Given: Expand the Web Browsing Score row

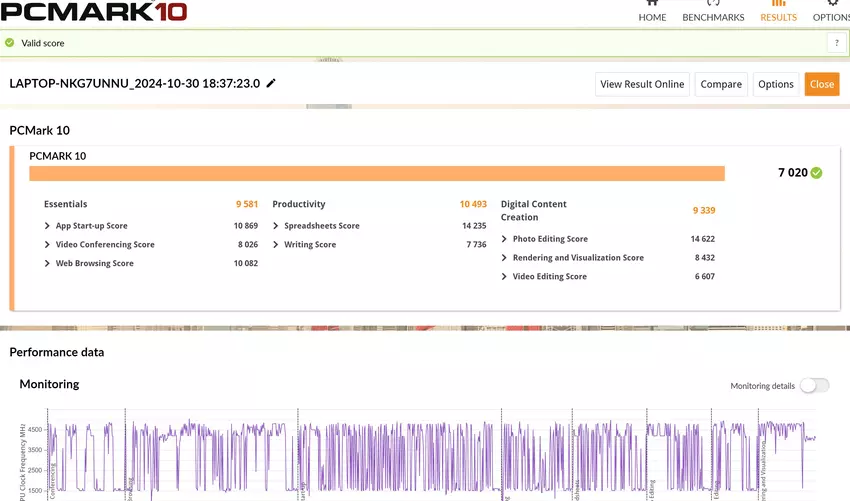Looking at the screenshot, I should coord(47,264).
